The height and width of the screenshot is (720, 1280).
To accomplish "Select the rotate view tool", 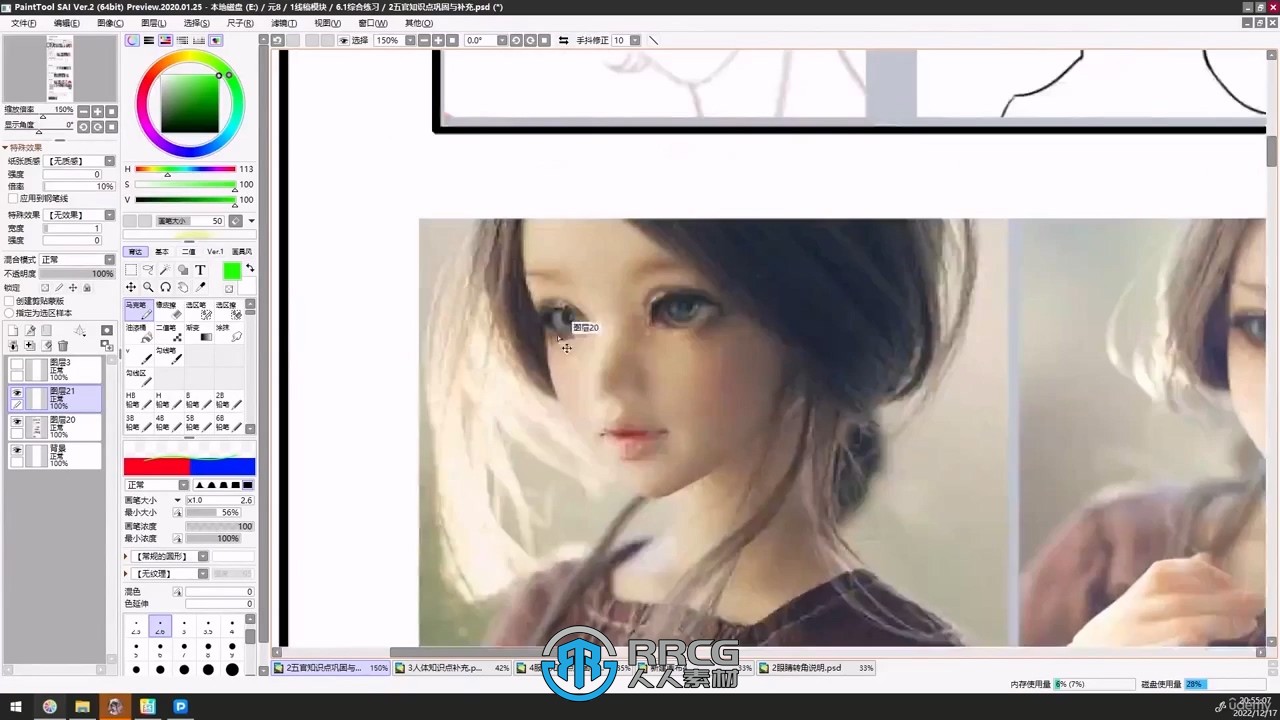I will coord(165,287).
